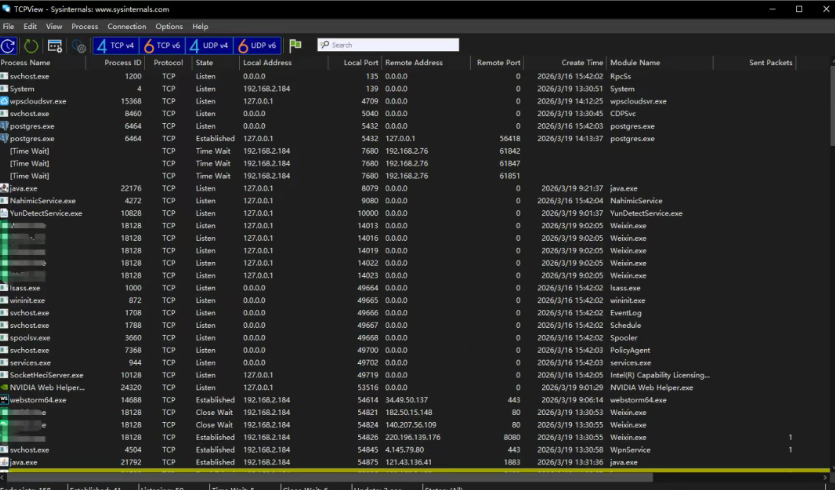Click the greyed-out process properties gear icon

pos(78,45)
